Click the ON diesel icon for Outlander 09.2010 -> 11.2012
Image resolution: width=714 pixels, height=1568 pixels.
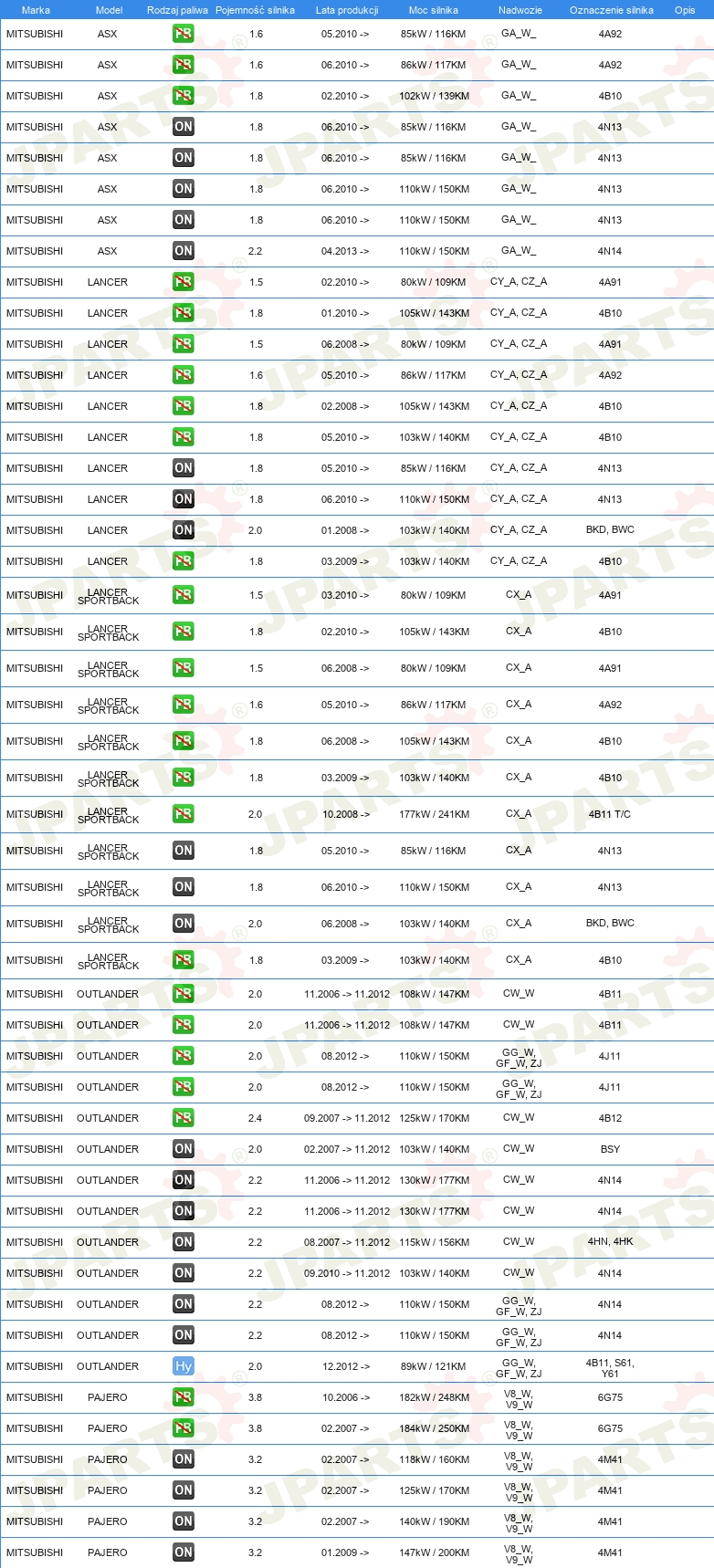pyautogui.click(x=184, y=1273)
